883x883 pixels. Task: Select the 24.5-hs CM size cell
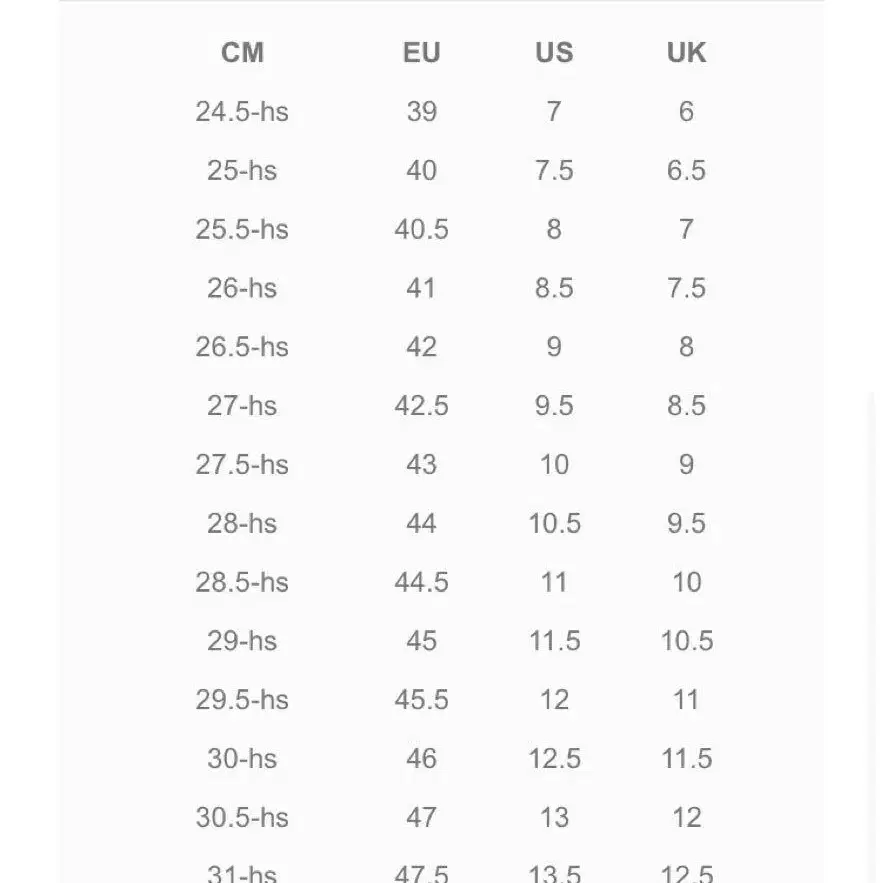click(242, 112)
